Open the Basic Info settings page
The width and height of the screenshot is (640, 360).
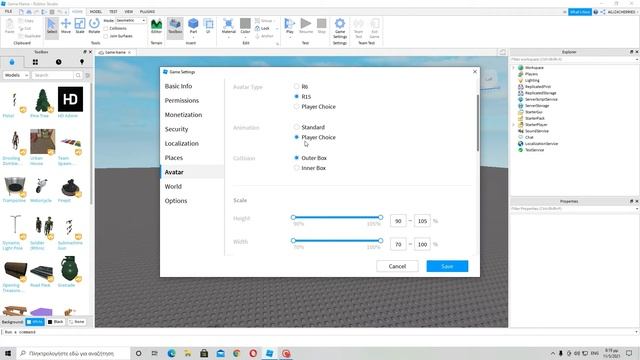click(x=178, y=86)
